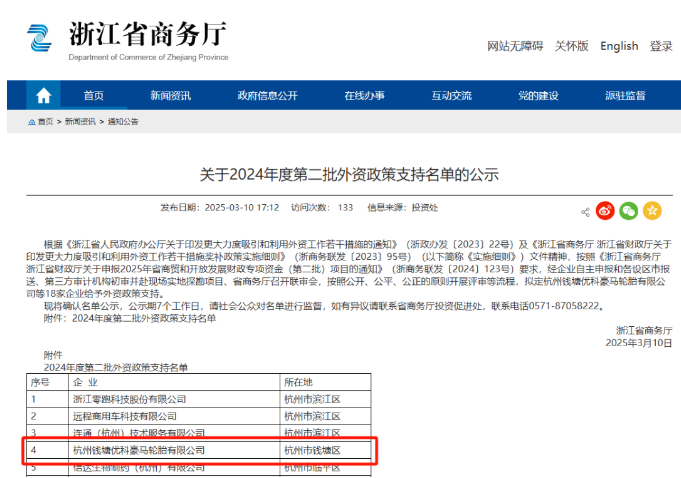Click 通知公告 in the breadcrumb
The image size is (681, 478).
[123, 122]
